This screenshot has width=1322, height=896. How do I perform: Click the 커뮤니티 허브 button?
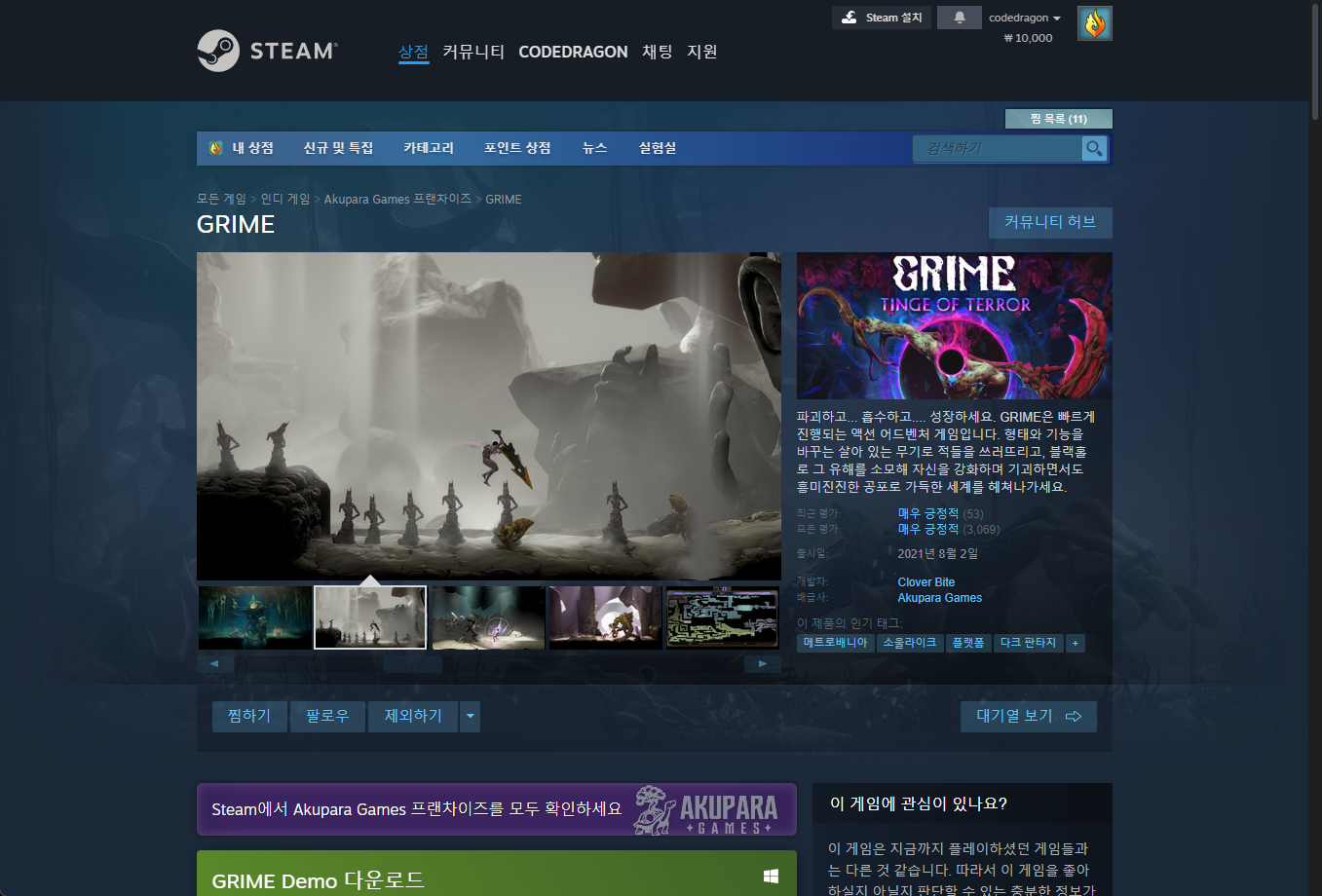(x=1050, y=222)
